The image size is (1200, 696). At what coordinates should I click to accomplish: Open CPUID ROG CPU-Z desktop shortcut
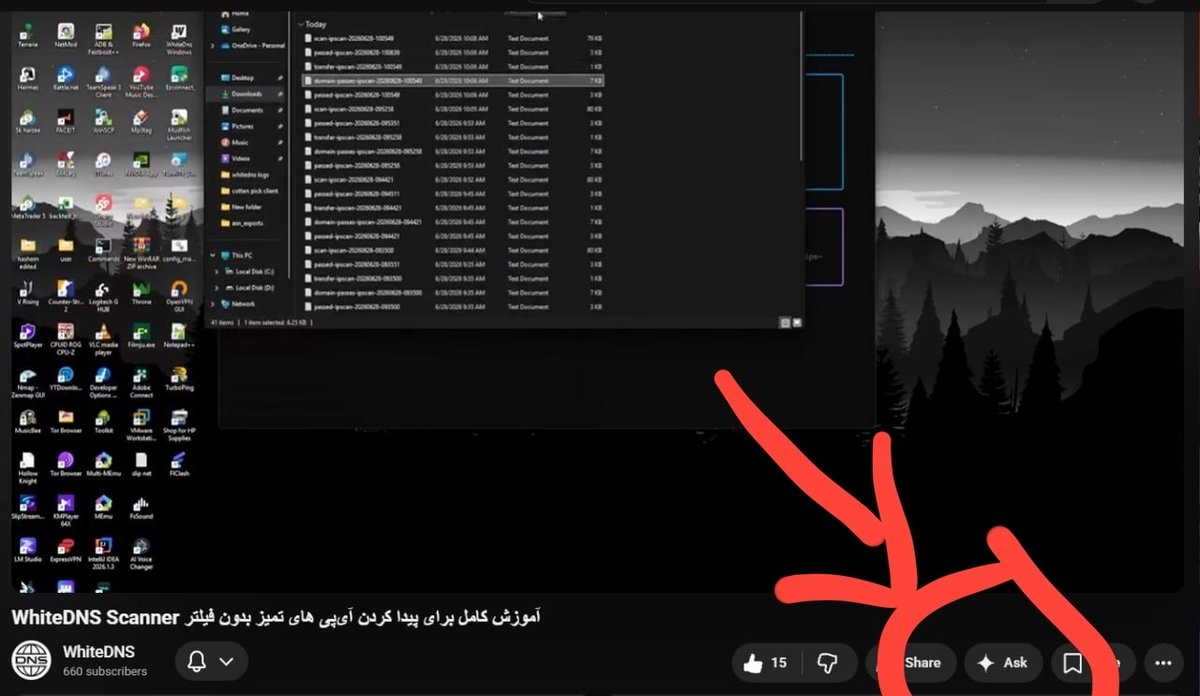(x=66, y=337)
